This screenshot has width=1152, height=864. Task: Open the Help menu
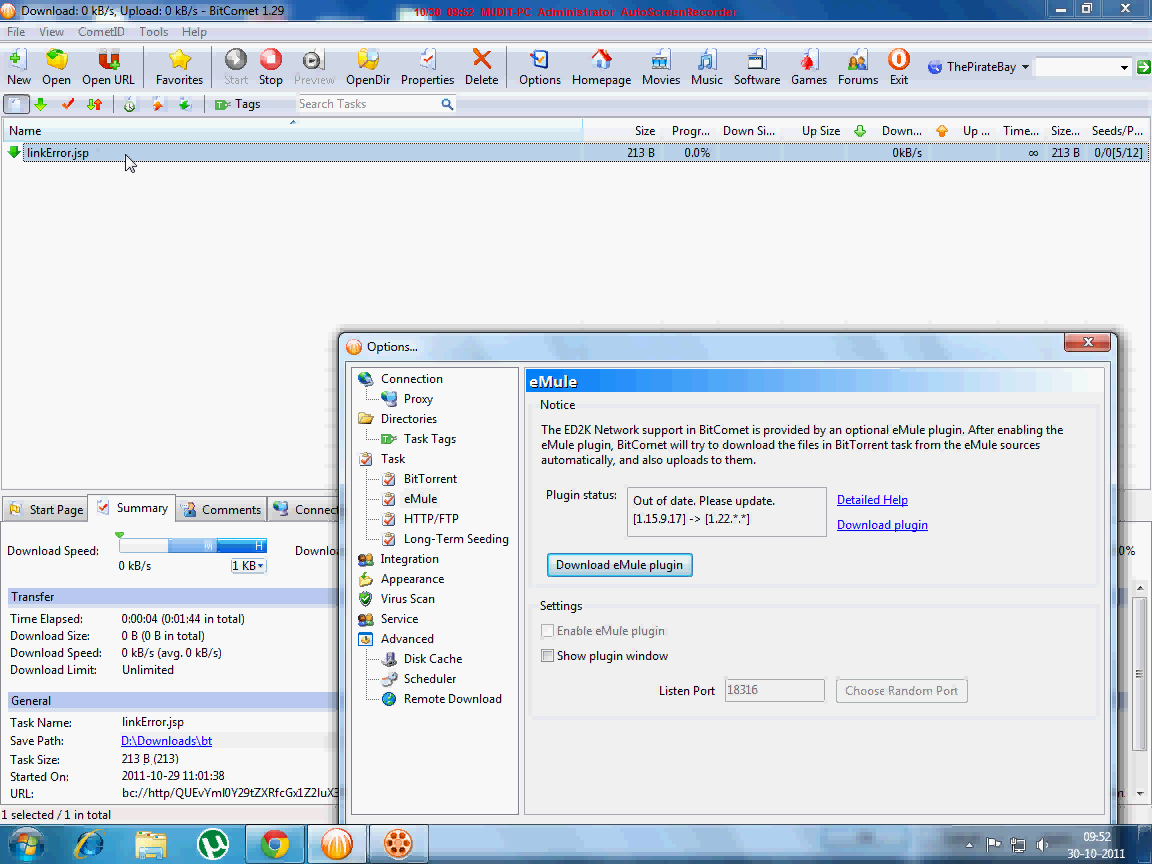point(195,32)
